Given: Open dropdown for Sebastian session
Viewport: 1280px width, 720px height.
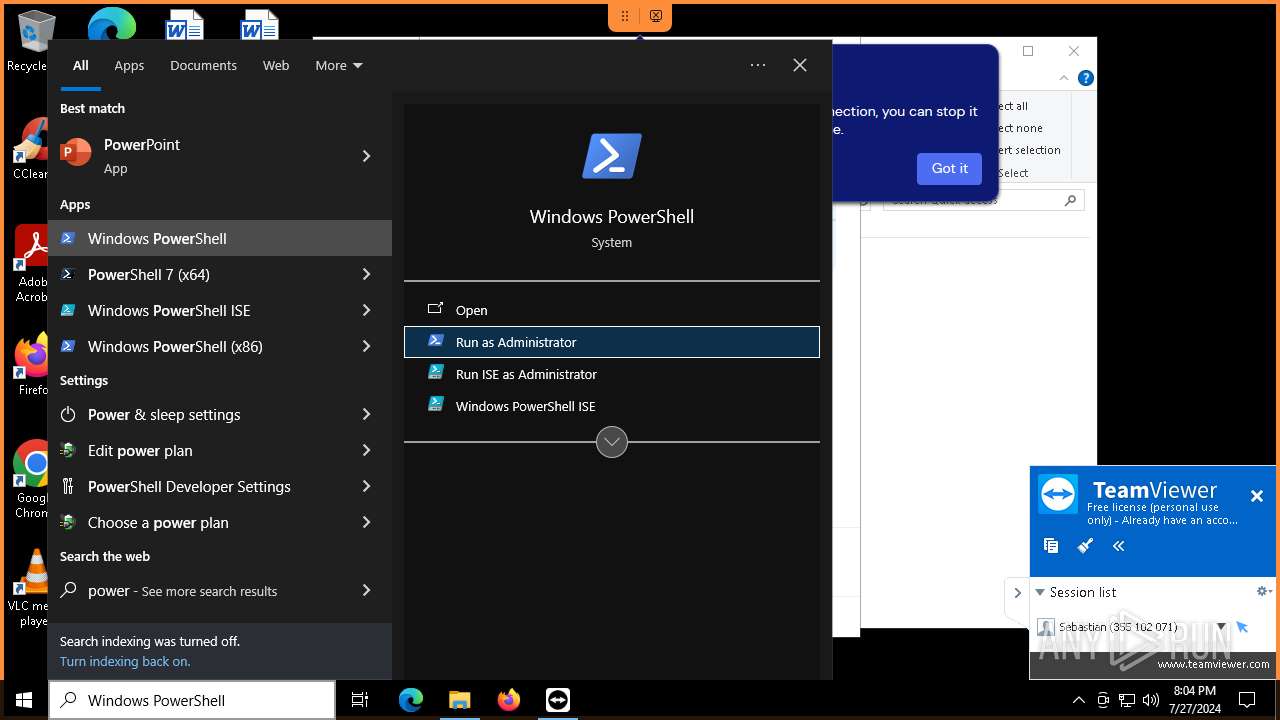Looking at the screenshot, I should 1221,627.
